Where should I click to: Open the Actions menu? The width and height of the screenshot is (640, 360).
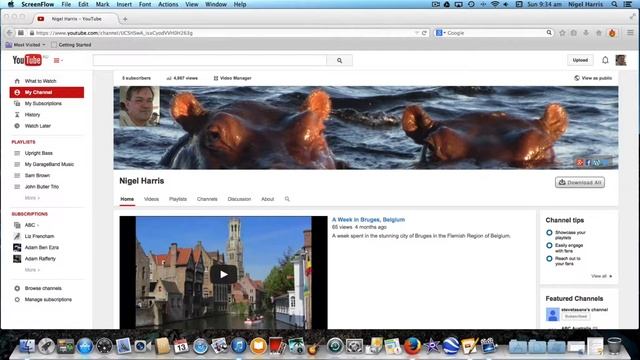[168, 4]
